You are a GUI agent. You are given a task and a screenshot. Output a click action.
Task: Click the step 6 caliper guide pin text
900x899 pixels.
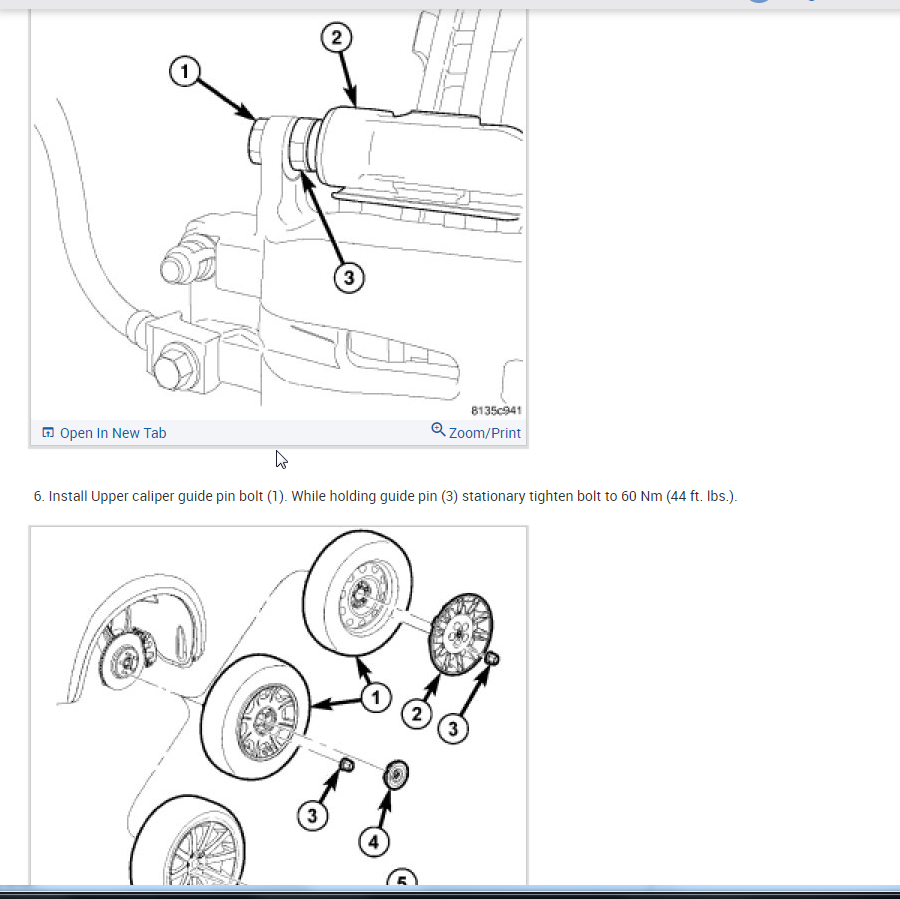(x=385, y=496)
